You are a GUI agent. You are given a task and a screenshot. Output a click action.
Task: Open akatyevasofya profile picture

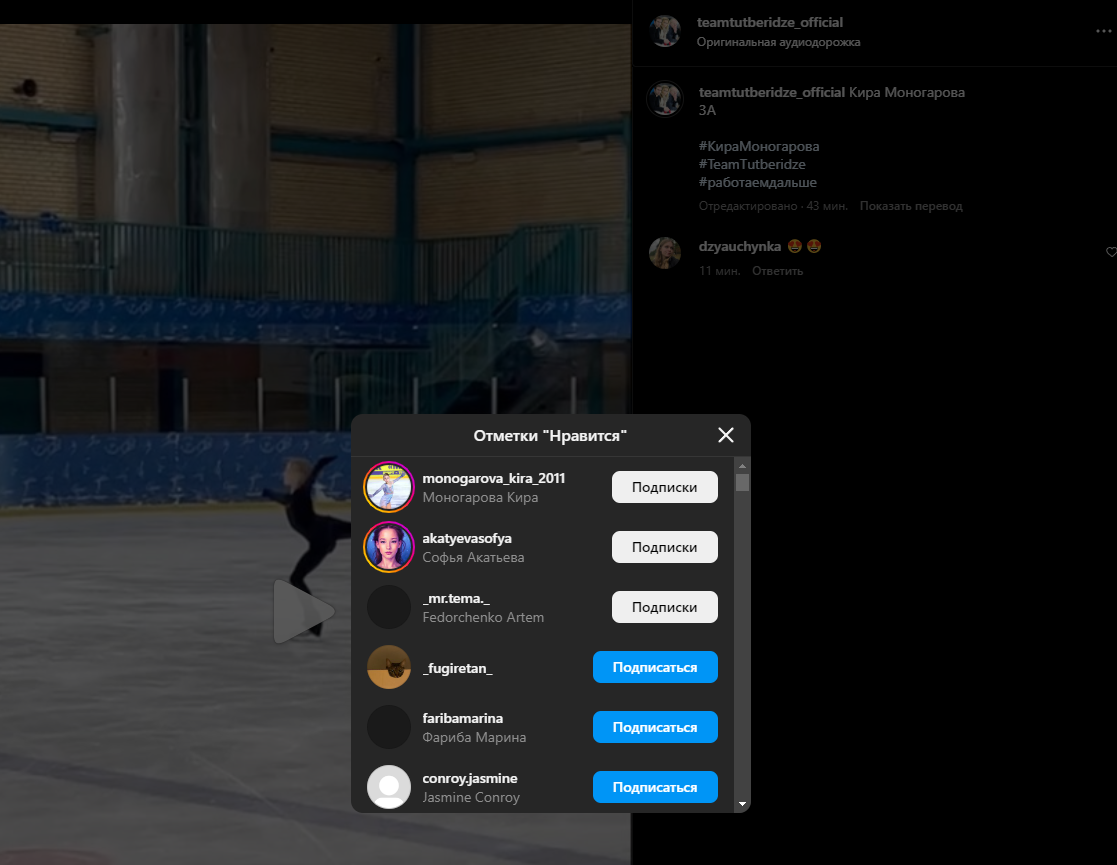(x=389, y=547)
